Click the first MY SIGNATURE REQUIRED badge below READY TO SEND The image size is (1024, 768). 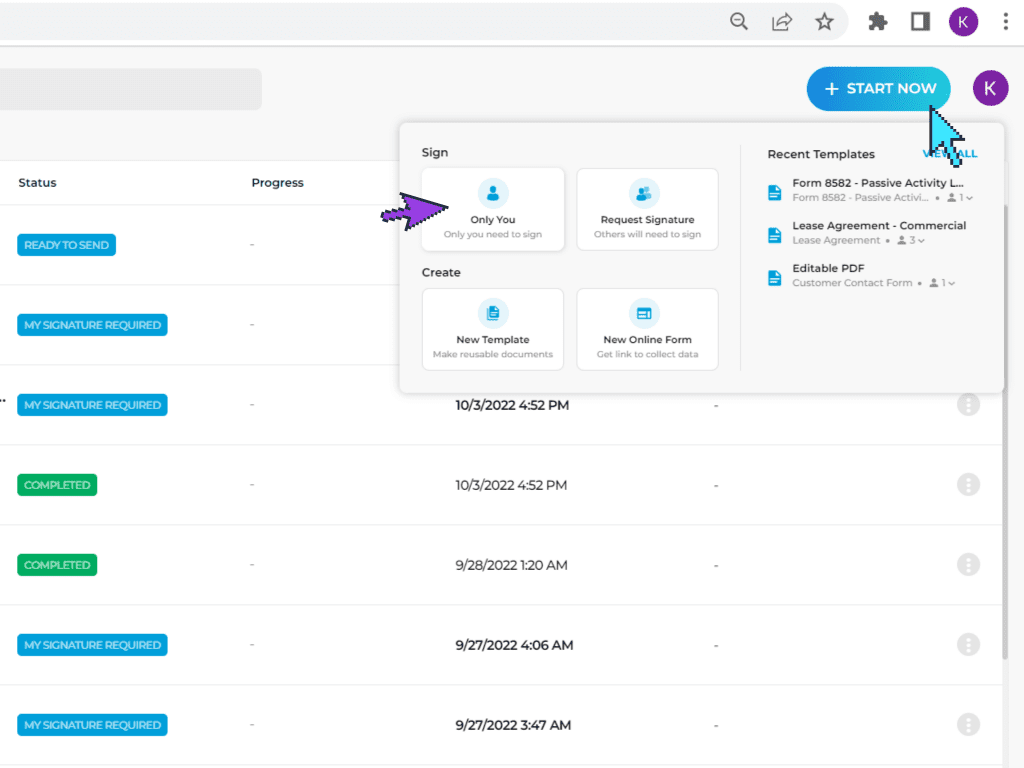click(92, 325)
